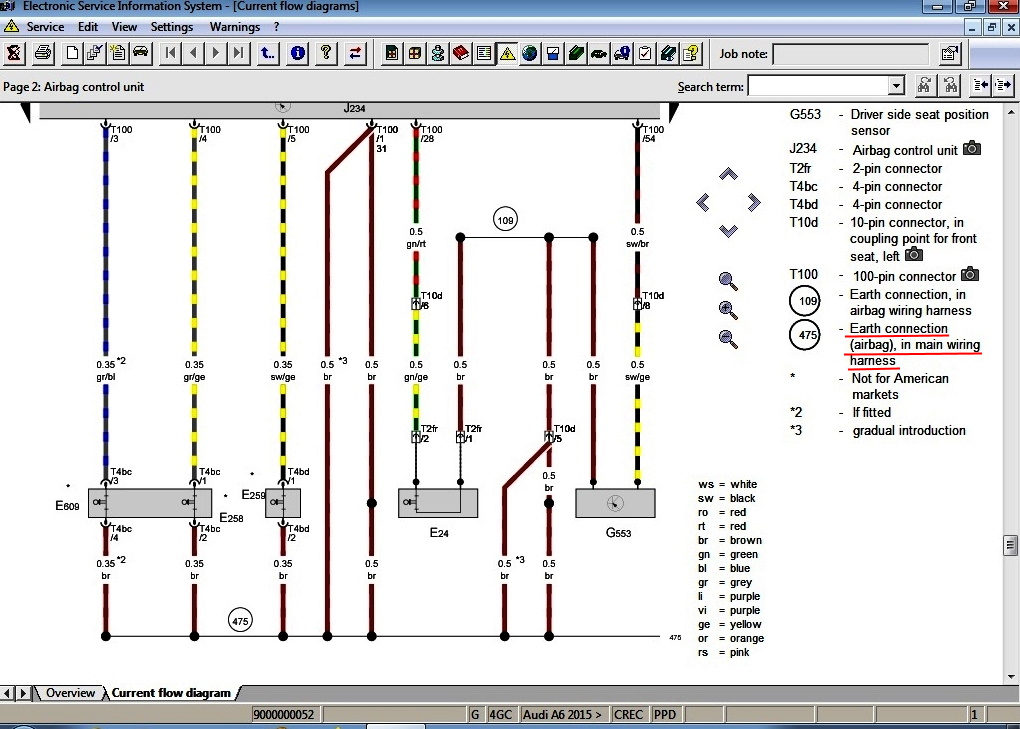Click the earth connection 475 circle in diagram

coord(240,621)
